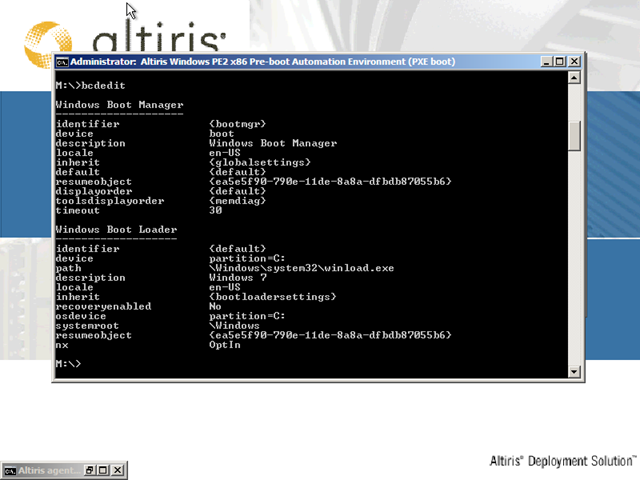Click the console scrollbar up arrow
The width and height of the screenshot is (640, 480).
pos(574,78)
